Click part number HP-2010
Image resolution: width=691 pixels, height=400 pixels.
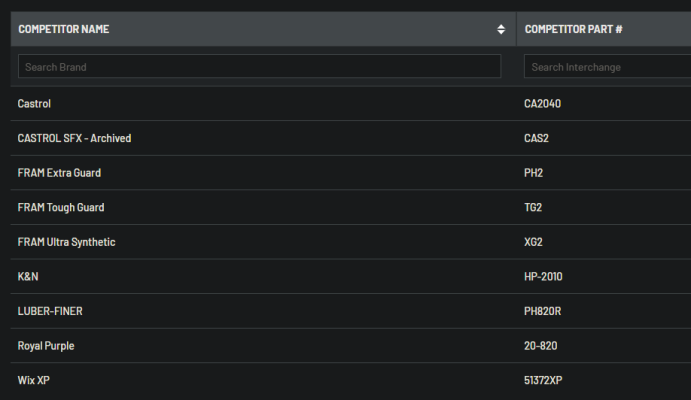click(543, 277)
